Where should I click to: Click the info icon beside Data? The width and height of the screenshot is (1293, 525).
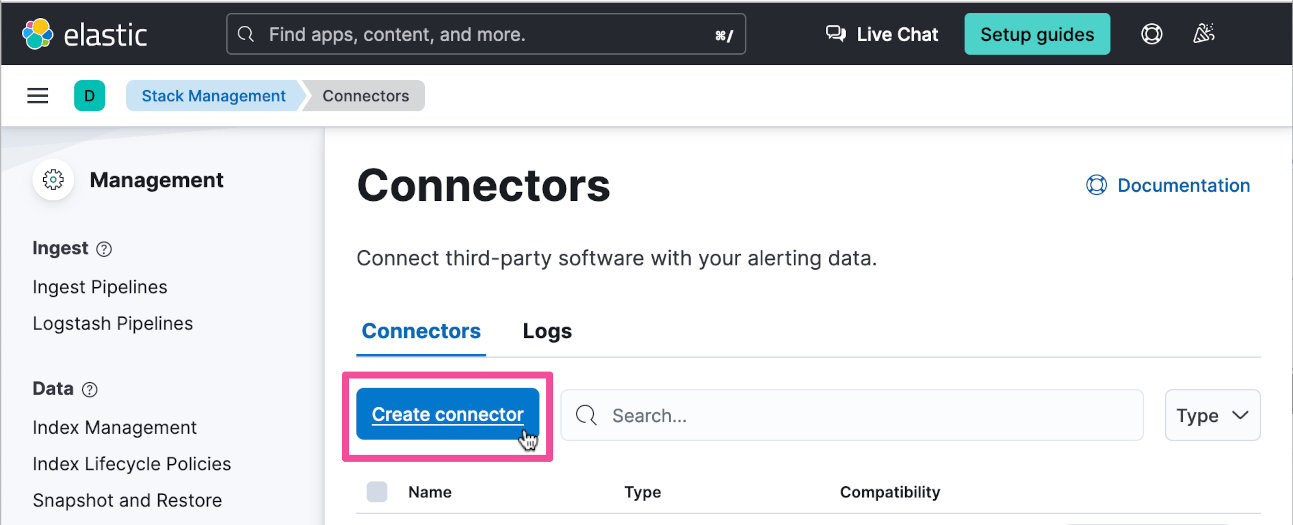click(89, 389)
